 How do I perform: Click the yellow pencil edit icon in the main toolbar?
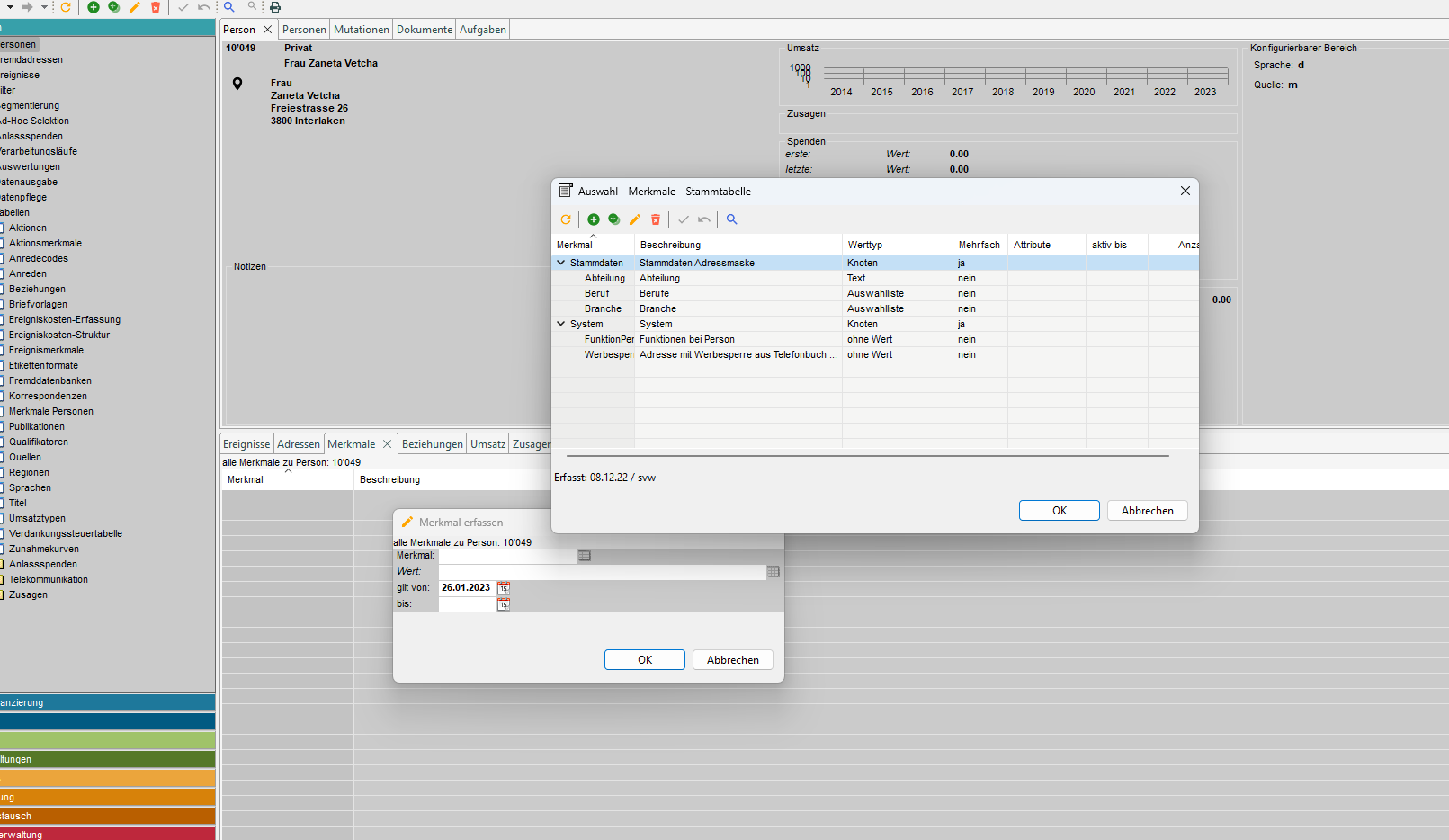click(135, 7)
